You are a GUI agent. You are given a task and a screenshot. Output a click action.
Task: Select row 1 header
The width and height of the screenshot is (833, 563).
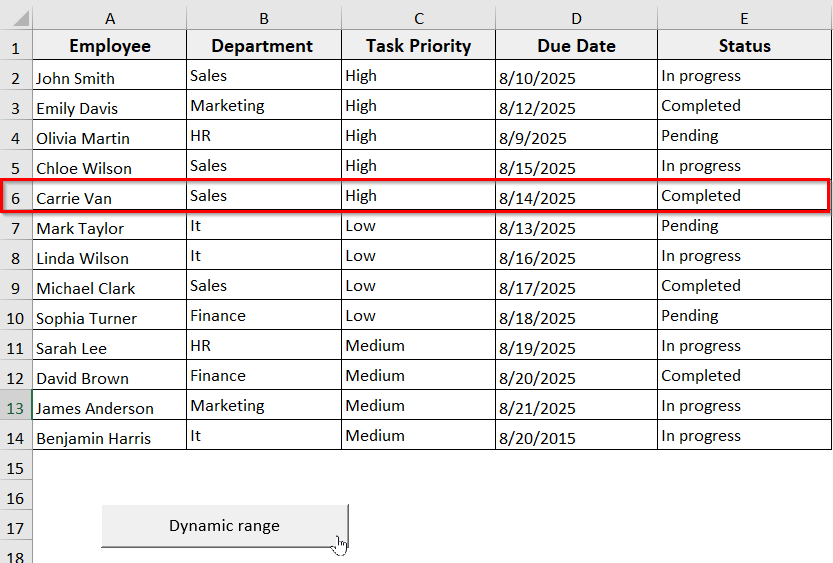16,47
